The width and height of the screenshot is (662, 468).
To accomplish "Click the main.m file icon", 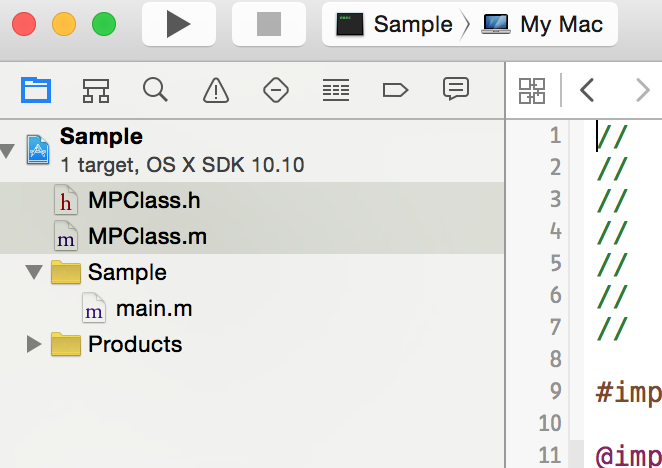I will pos(94,308).
